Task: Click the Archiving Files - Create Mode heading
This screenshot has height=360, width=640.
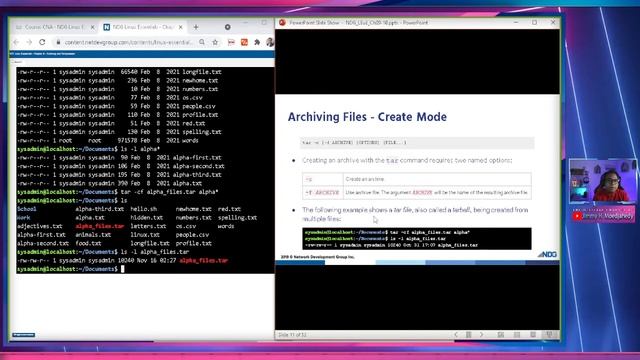Action: (x=367, y=117)
